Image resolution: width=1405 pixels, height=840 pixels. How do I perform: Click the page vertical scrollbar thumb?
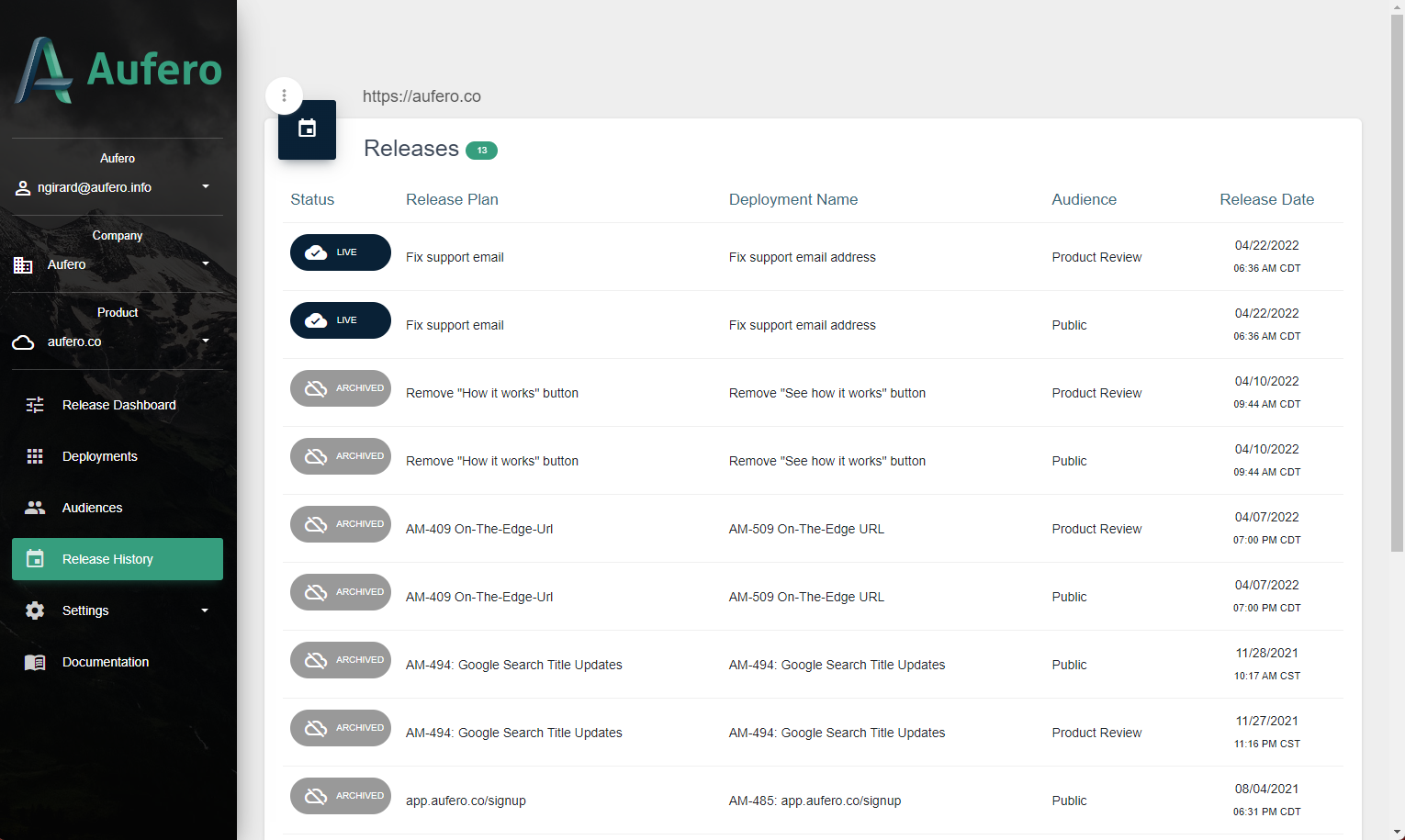pos(1397,275)
